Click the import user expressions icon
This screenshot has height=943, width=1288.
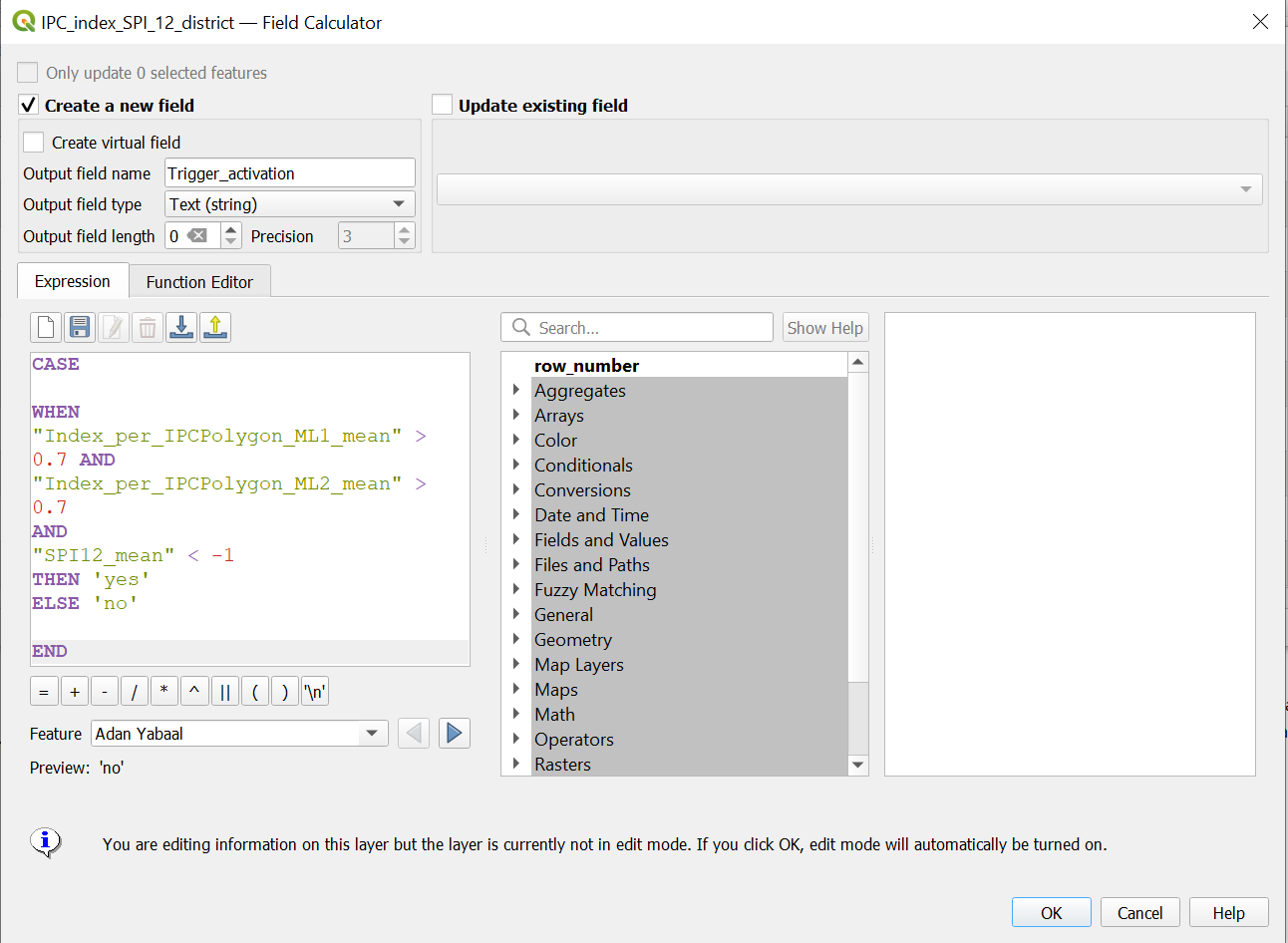(181, 327)
